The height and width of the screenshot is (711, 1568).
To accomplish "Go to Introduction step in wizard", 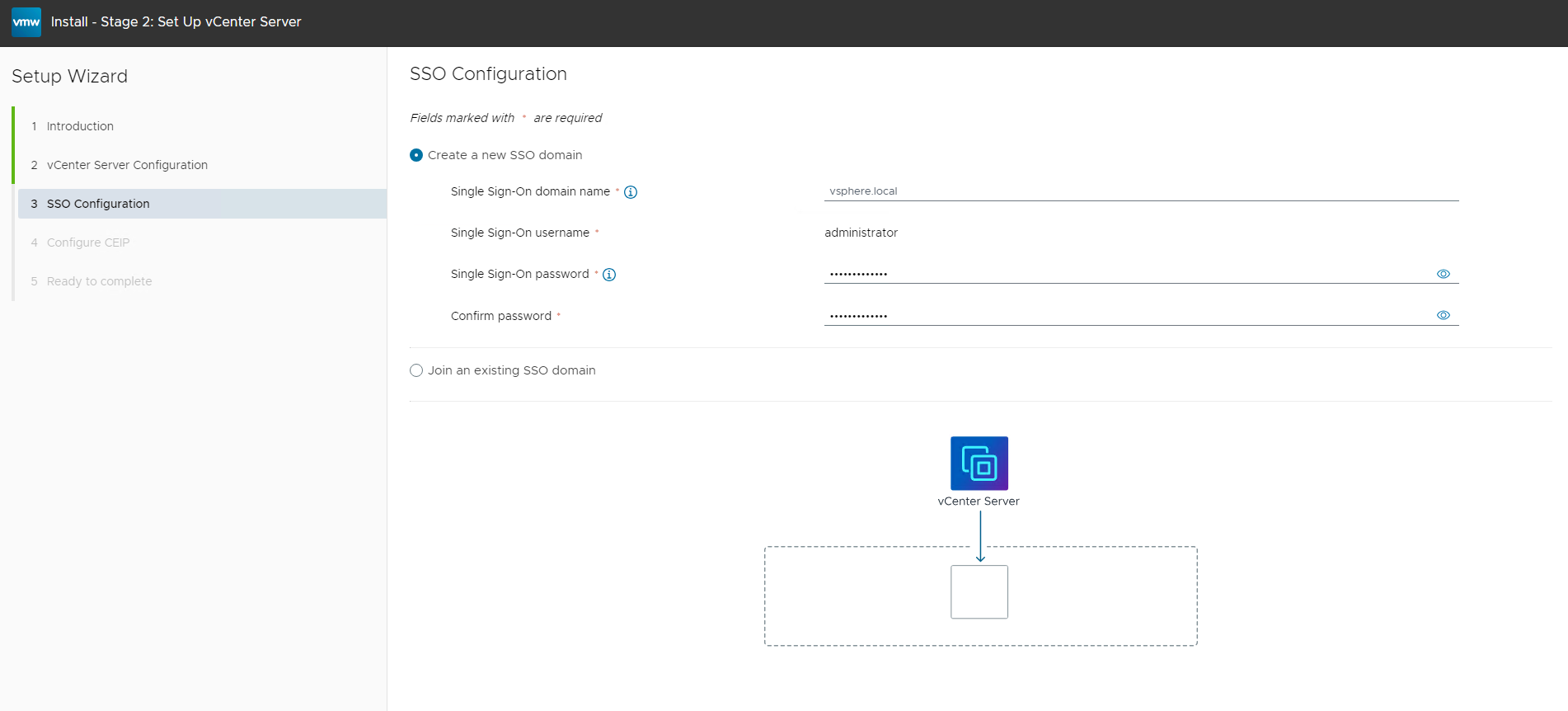I will pyautogui.click(x=80, y=126).
